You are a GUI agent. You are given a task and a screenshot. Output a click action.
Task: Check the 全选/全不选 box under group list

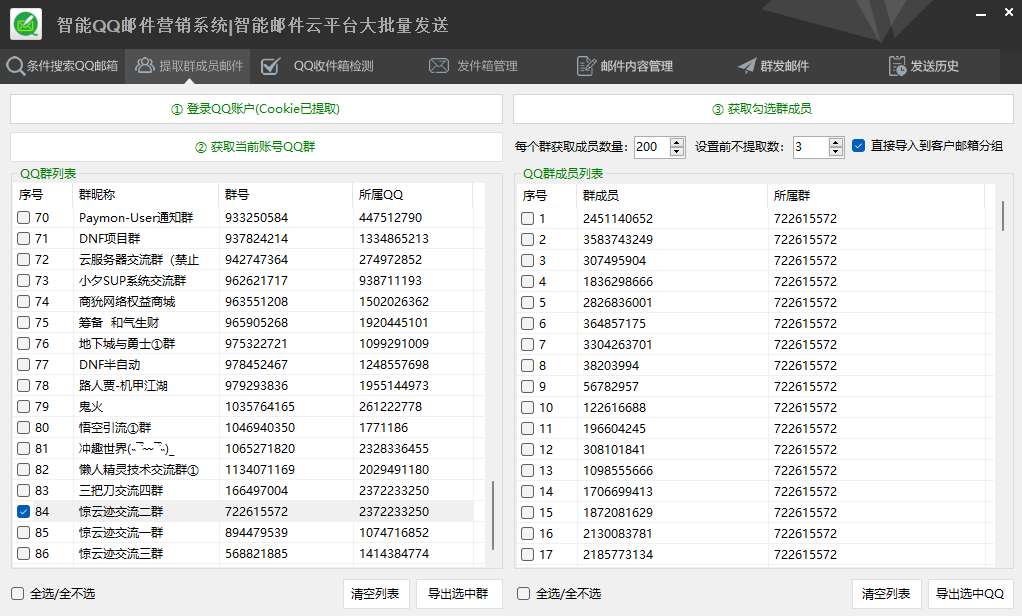18,593
